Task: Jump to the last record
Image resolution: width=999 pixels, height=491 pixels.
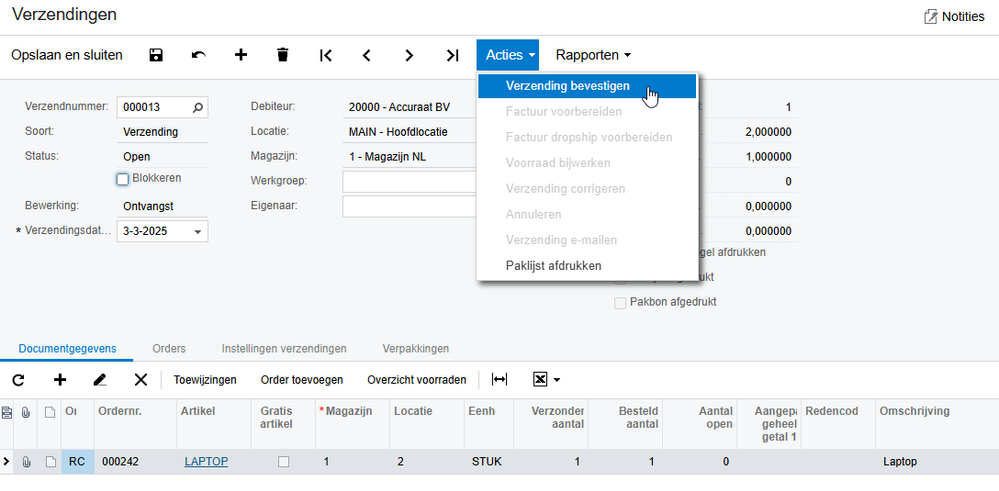Action: [x=452, y=55]
